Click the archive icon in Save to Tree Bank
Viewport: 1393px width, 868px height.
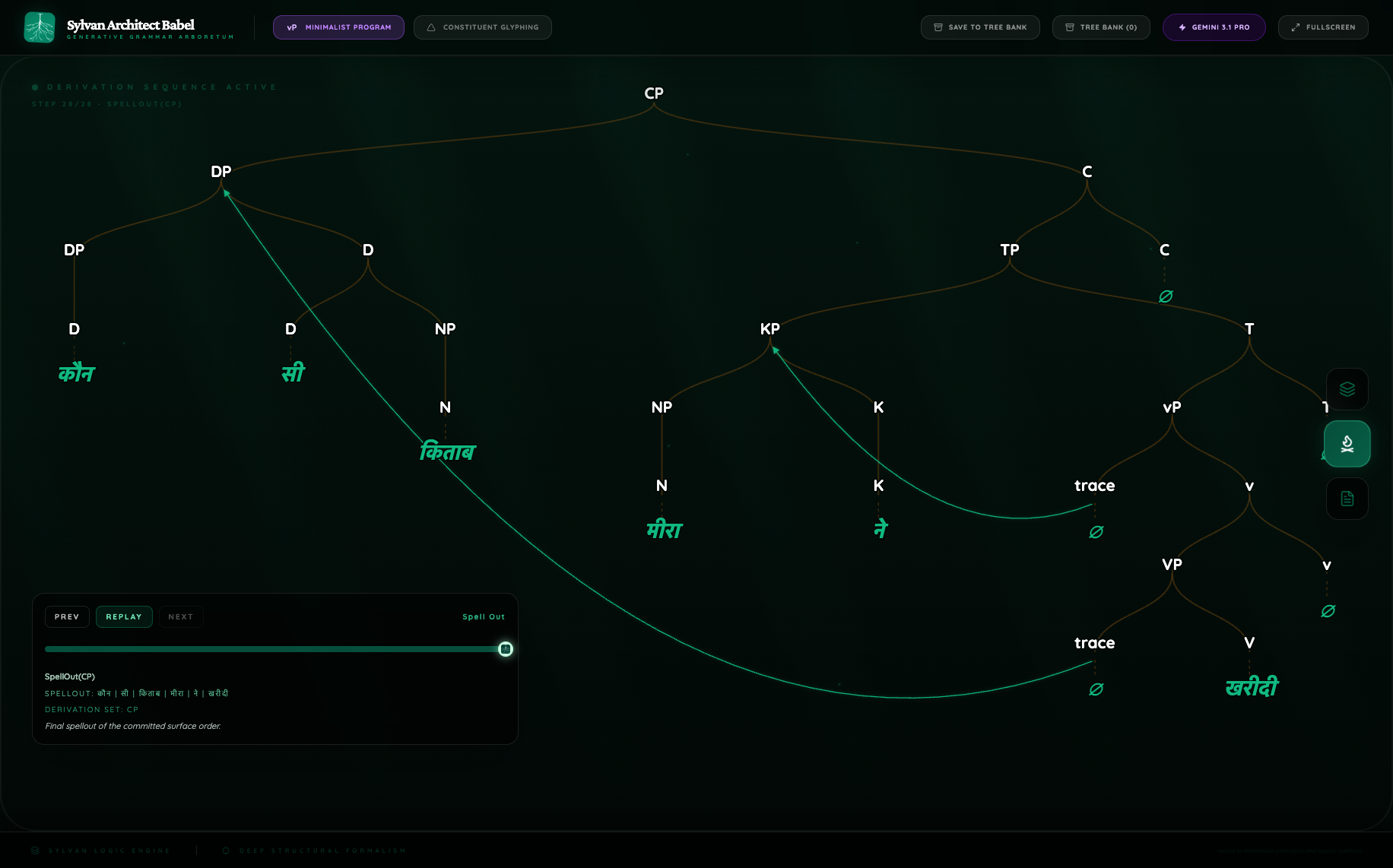[938, 27]
